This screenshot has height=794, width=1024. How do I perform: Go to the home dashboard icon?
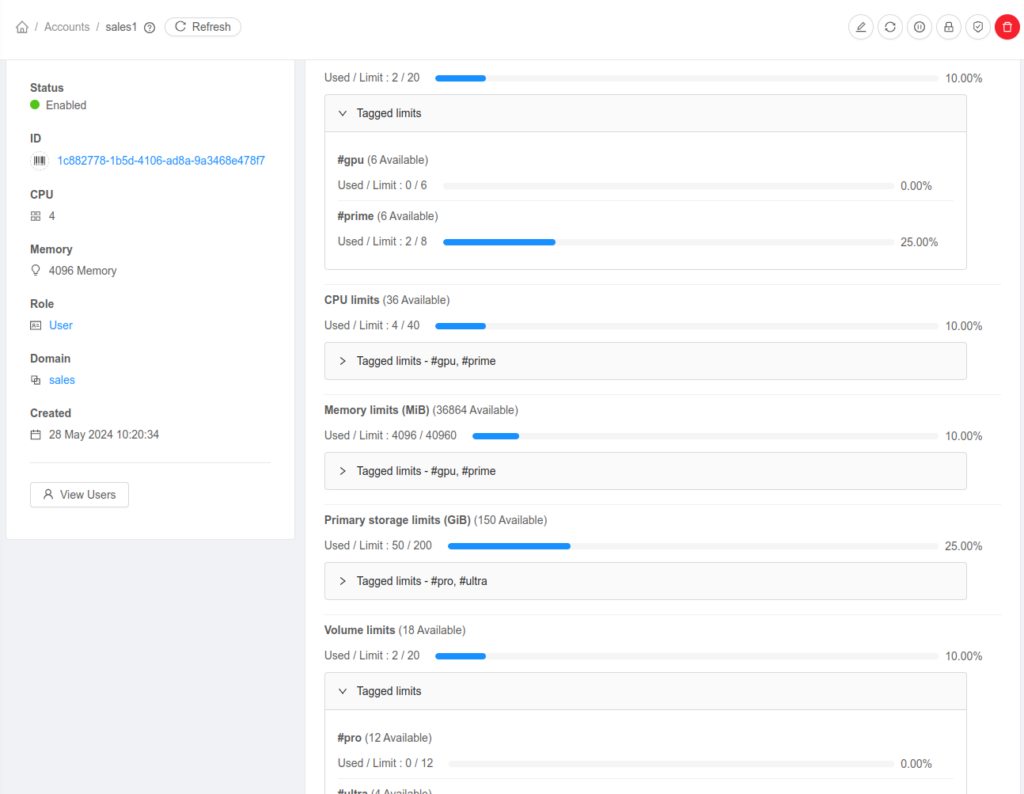[22, 27]
